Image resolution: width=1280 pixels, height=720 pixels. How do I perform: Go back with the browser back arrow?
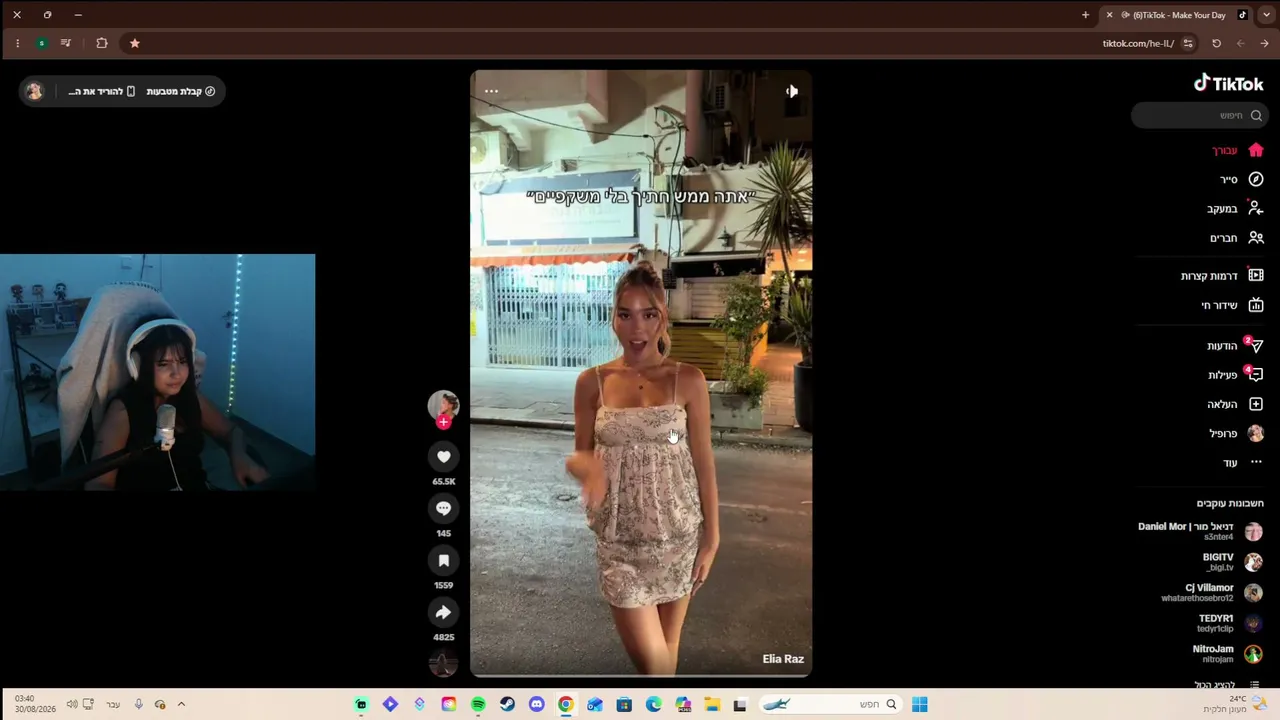[x=1265, y=43]
